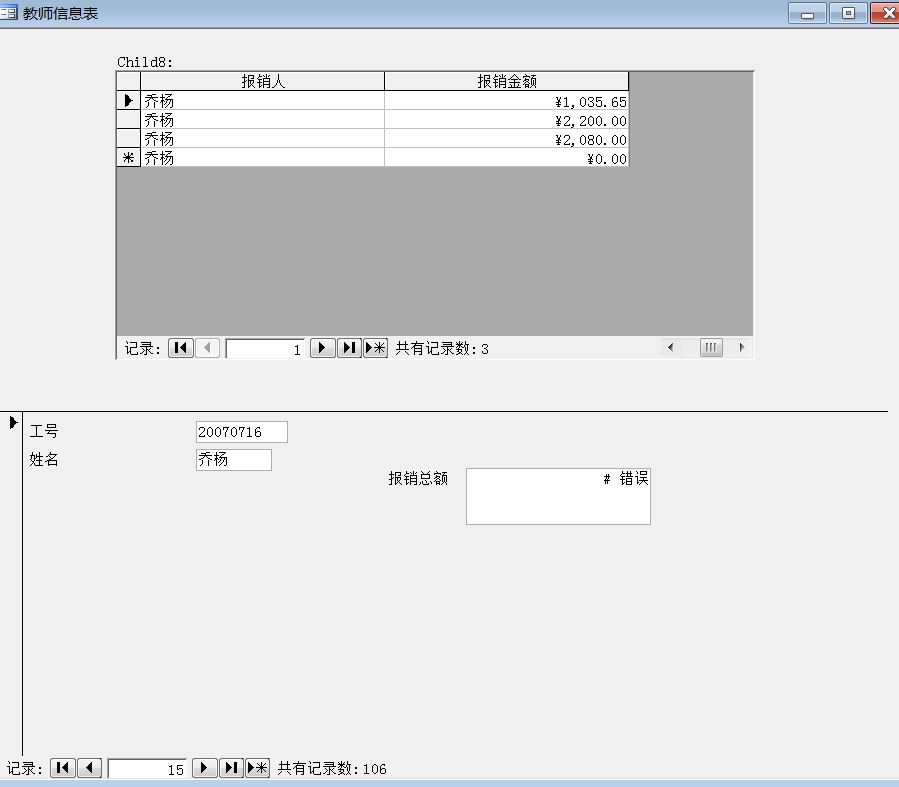Click the 姓名 text box
899x787 pixels.
click(233, 460)
